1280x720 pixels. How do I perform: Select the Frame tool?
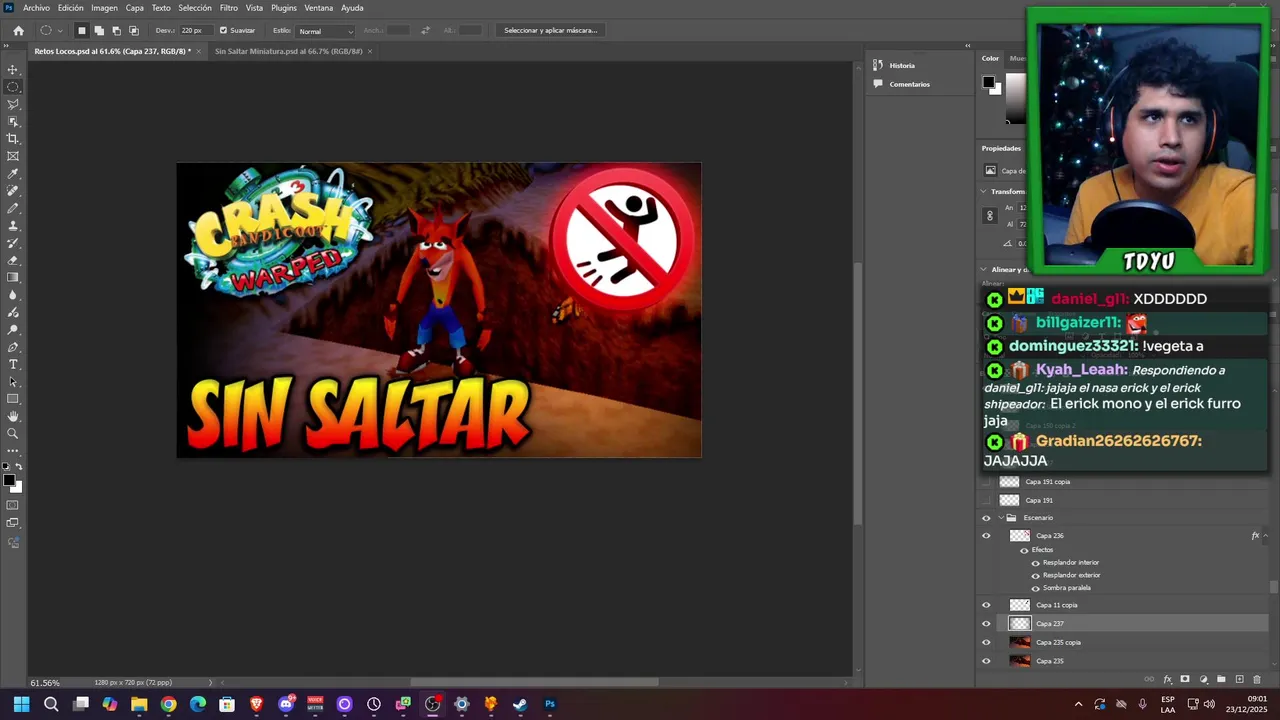pyautogui.click(x=13, y=156)
